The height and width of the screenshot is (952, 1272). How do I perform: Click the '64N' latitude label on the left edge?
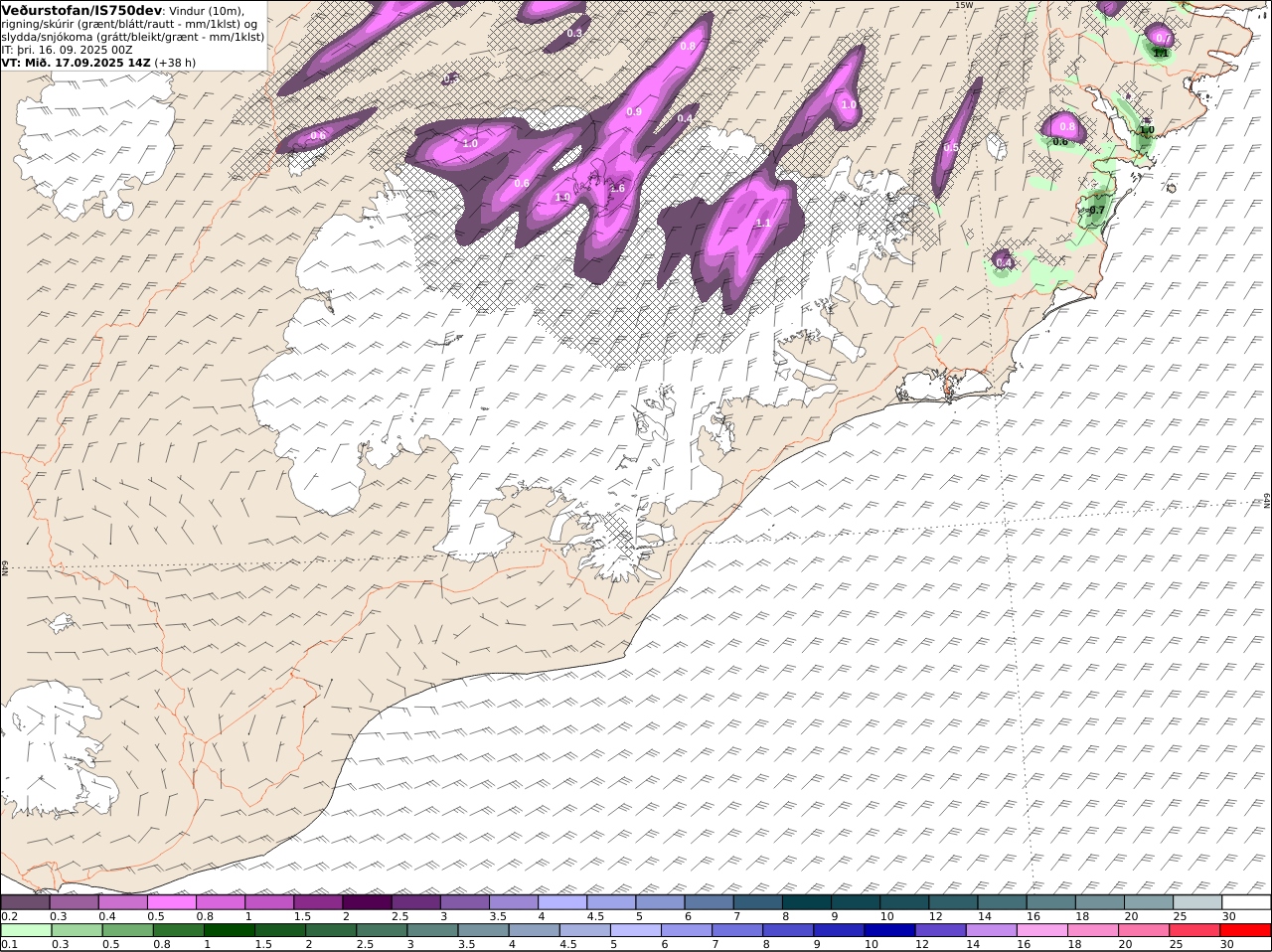pyautogui.click(x=5, y=568)
